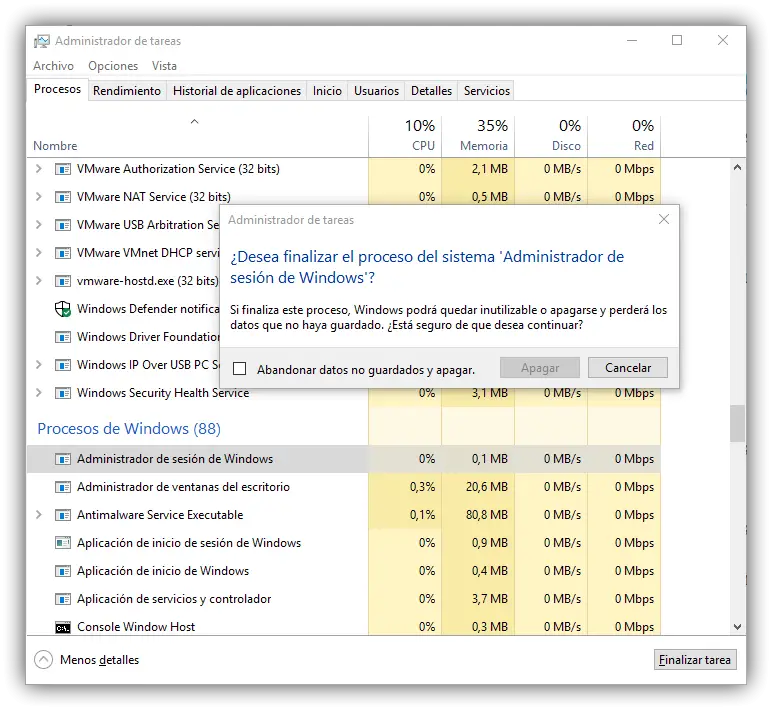Sort by the Red column header
This screenshot has height=710, width=772.
pyautogui.click(x=624, y=136)
